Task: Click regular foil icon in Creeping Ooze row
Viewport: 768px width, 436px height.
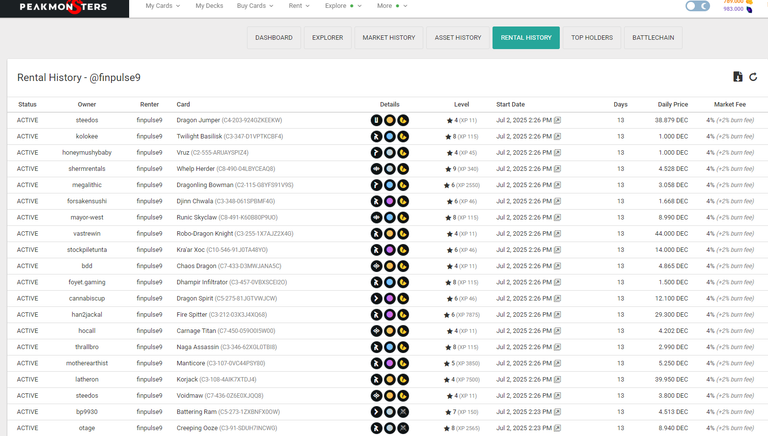Action: [403, 428]
